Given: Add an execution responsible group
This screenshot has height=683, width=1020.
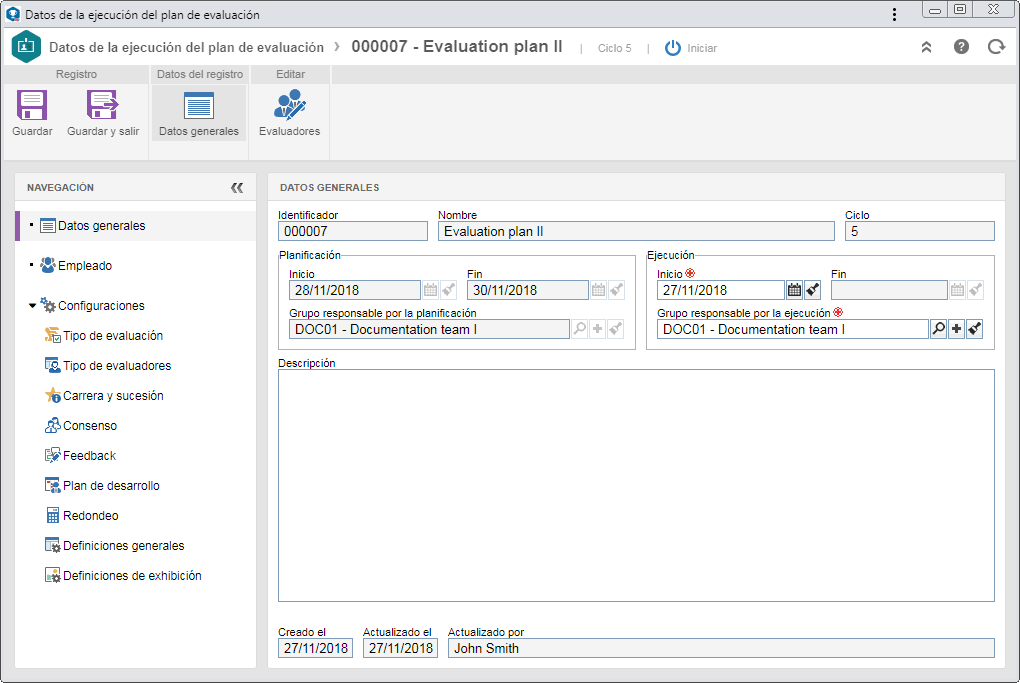Looking at the screenshot, I should click(x=956, y=329).
